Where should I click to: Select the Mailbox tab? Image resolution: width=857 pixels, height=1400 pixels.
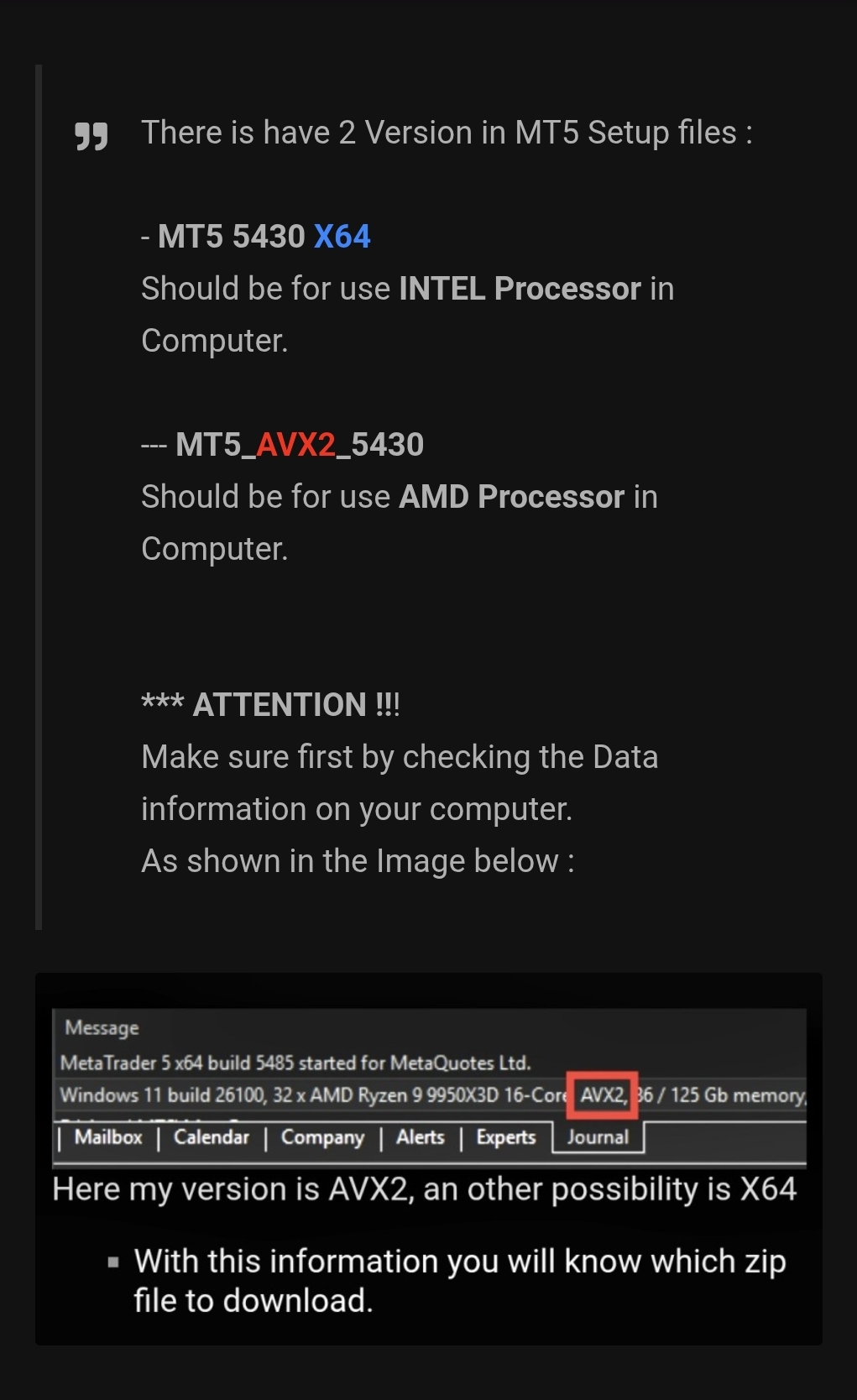[108, 1137]
